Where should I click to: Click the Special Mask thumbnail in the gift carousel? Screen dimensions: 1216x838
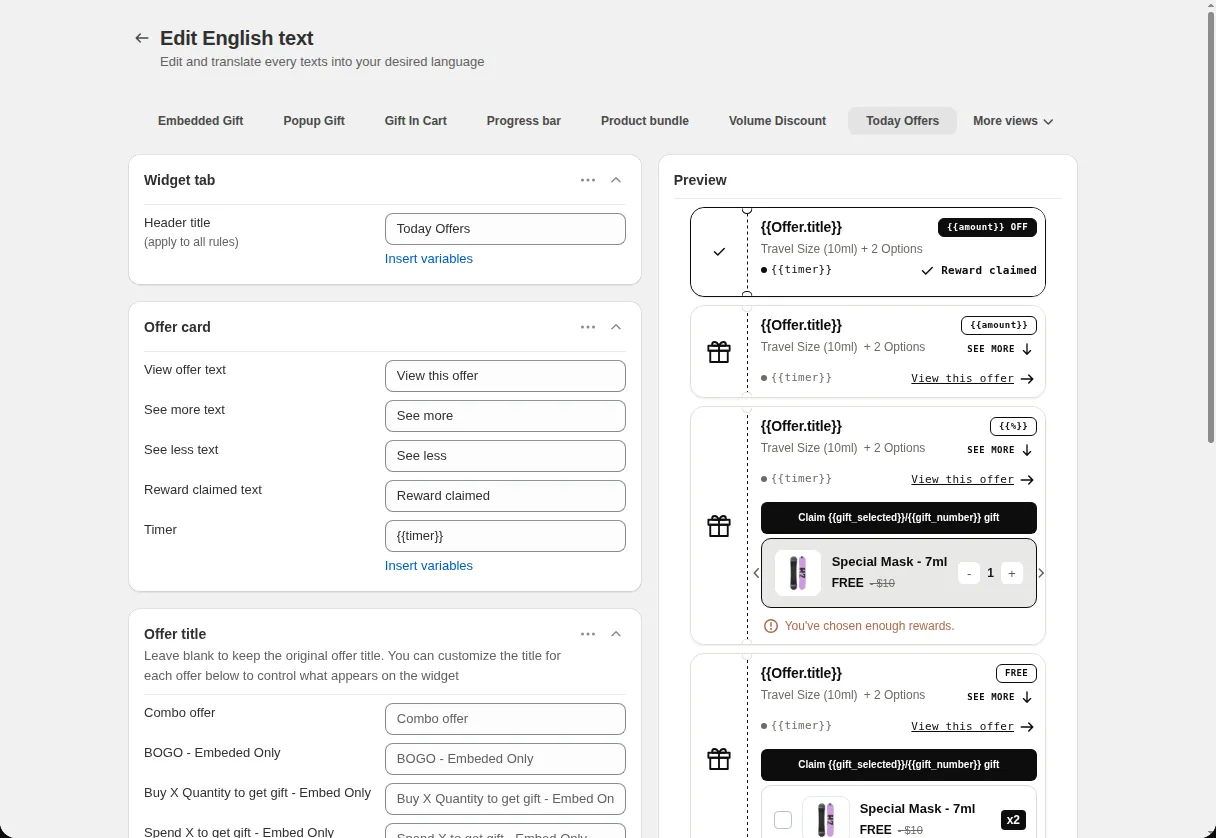(798, 573)
